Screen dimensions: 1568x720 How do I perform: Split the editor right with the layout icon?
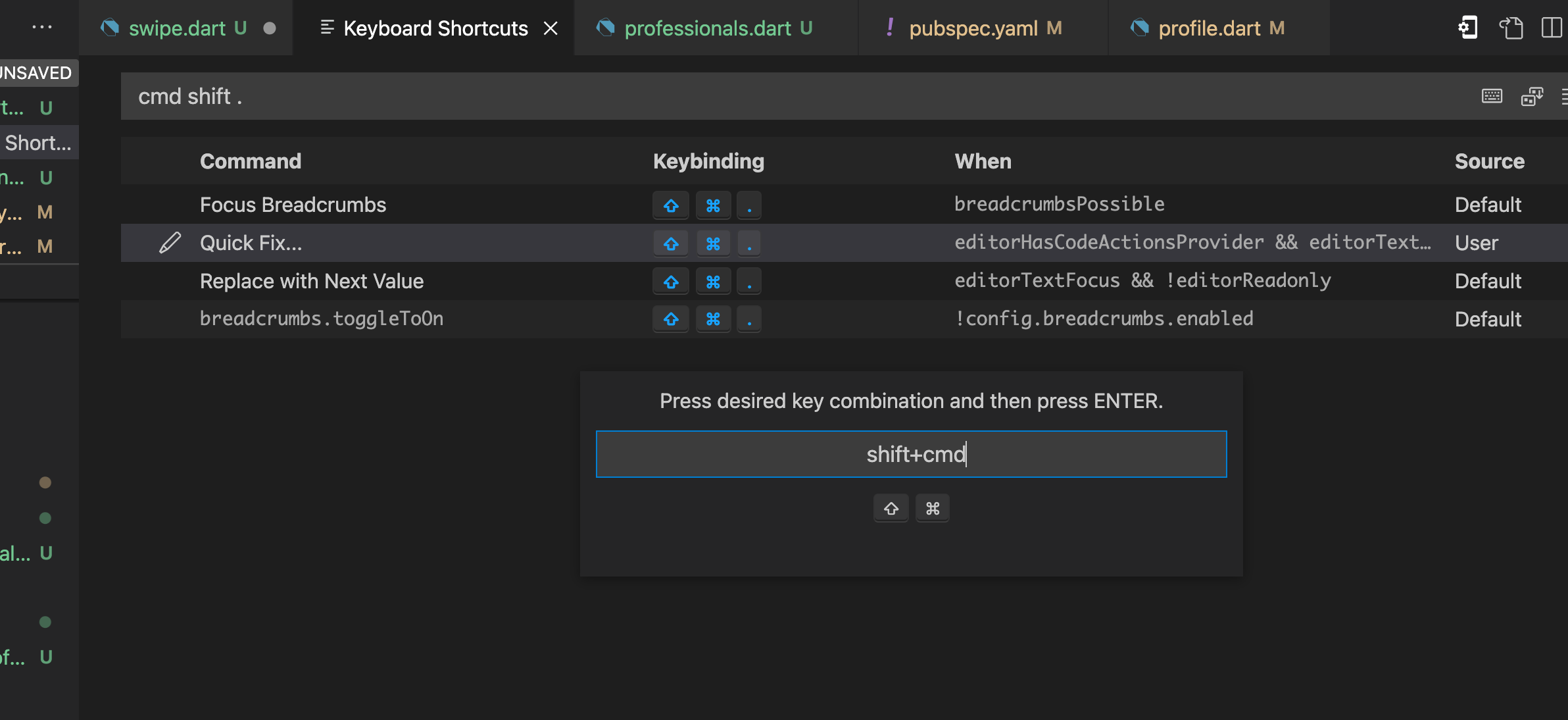1551,28
